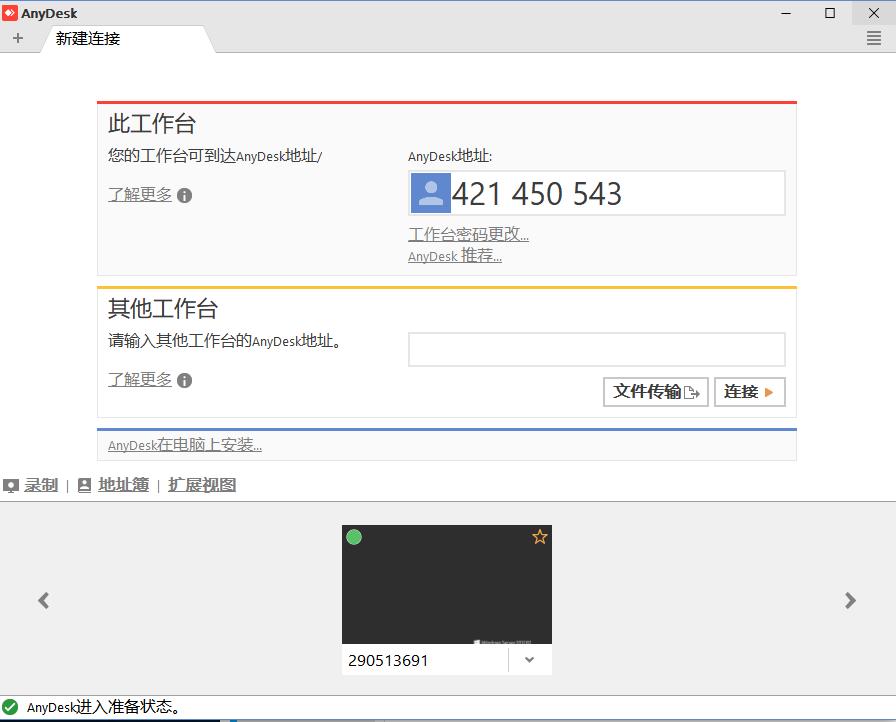896x722 pixels.
Task: Toggle favorite star on session 290513691
Action: [x=539, y=537]
